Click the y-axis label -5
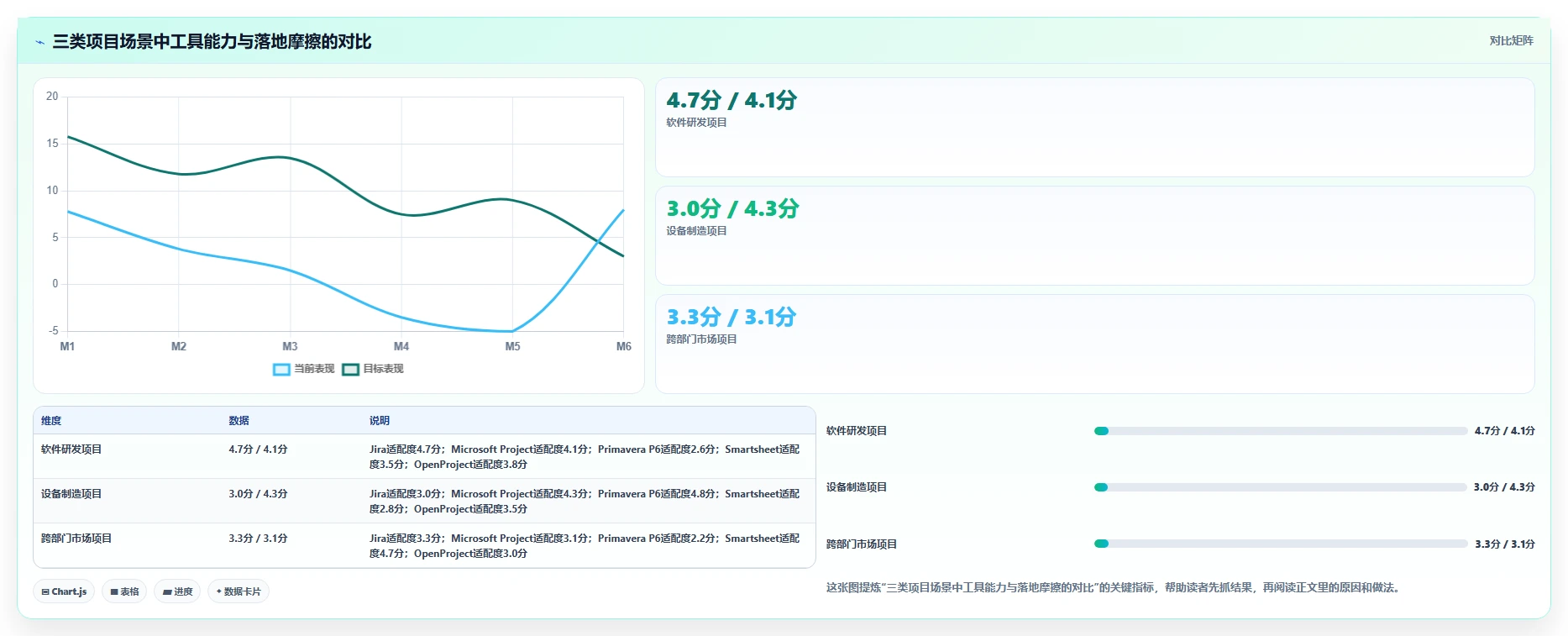The height and width of the screenshot is (636, 1568). point(54,331)
